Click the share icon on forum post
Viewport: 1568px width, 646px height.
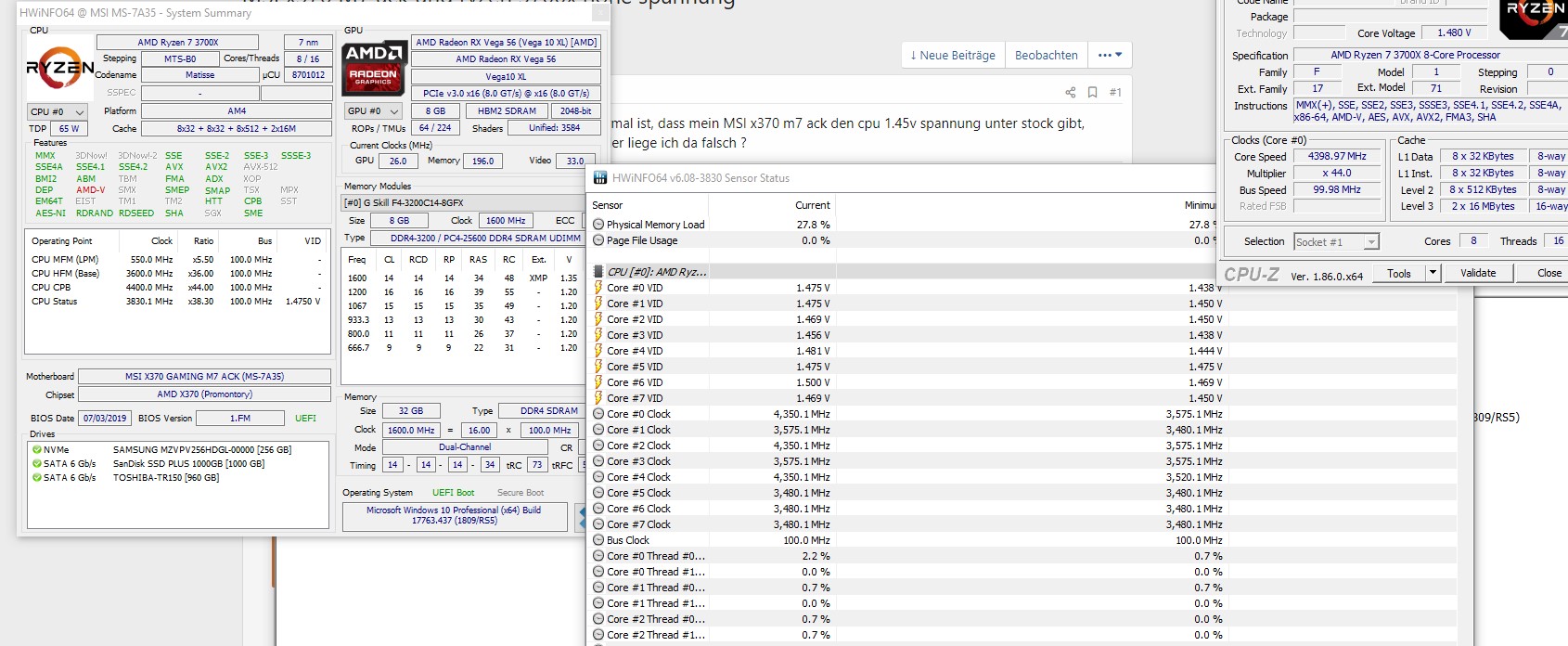click(1070, 92)
